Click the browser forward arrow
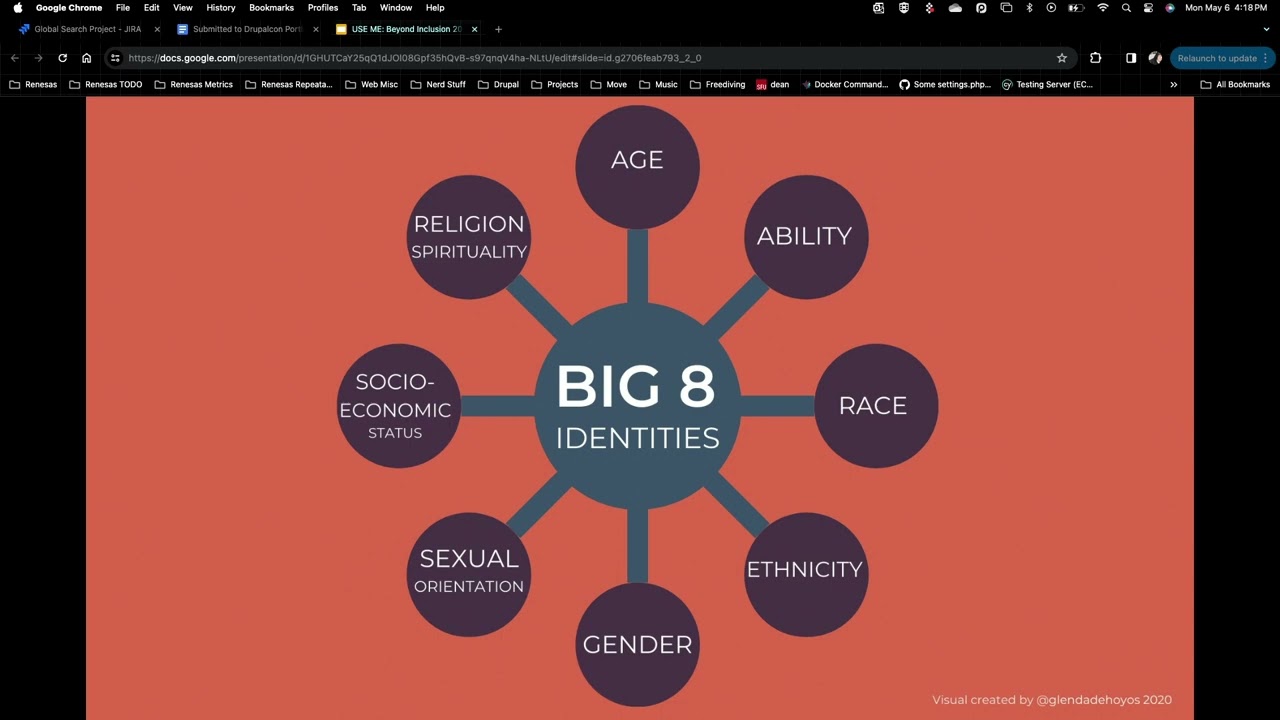Image resolution: width=1280 pixels, height=720 pixels. click(x=38, y=58)
